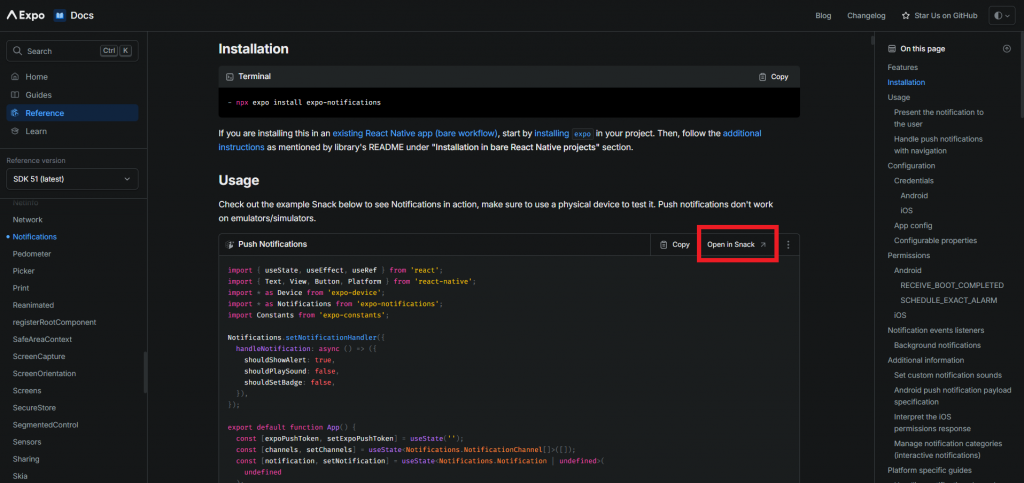The image size is (1024, 483).
Task: Click the GitHub star icon
Action: 905,16
